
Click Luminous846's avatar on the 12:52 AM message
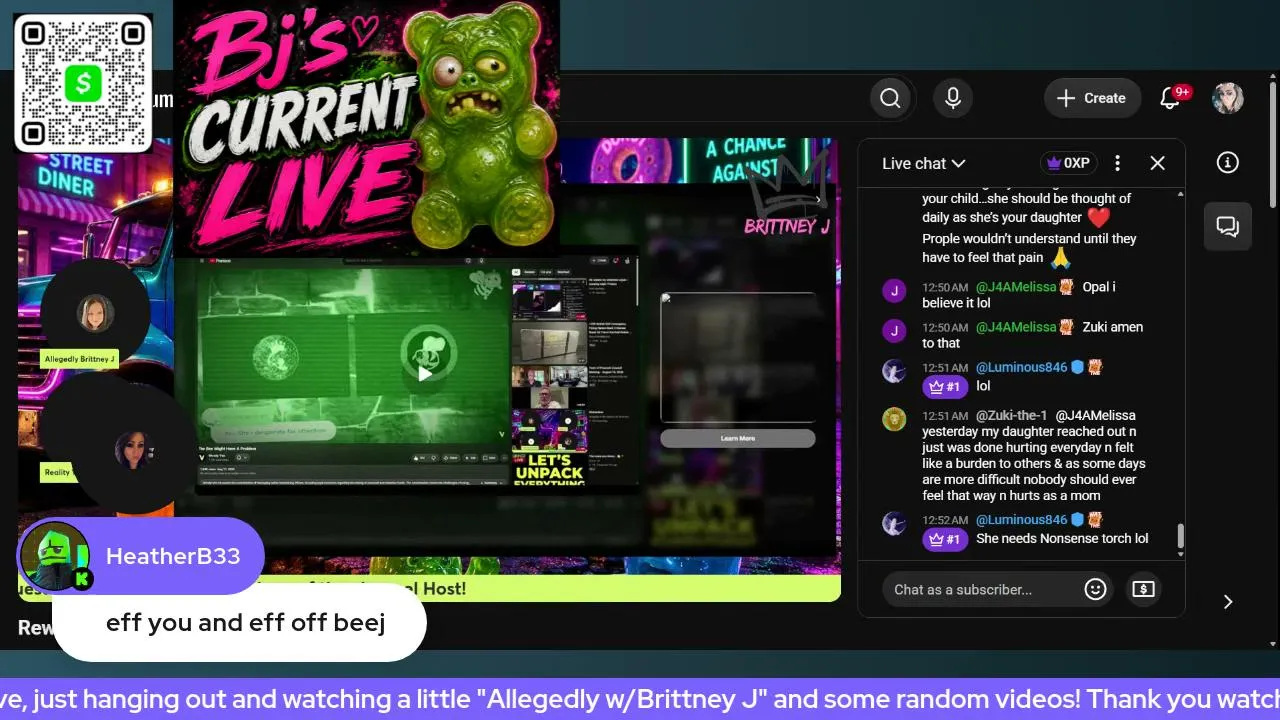pos(894,523)
